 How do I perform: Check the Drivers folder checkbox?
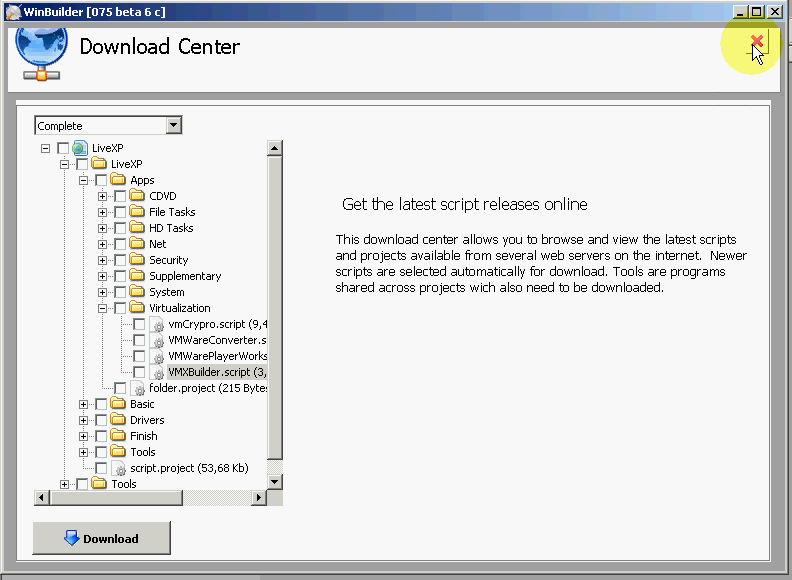(101, 420)
